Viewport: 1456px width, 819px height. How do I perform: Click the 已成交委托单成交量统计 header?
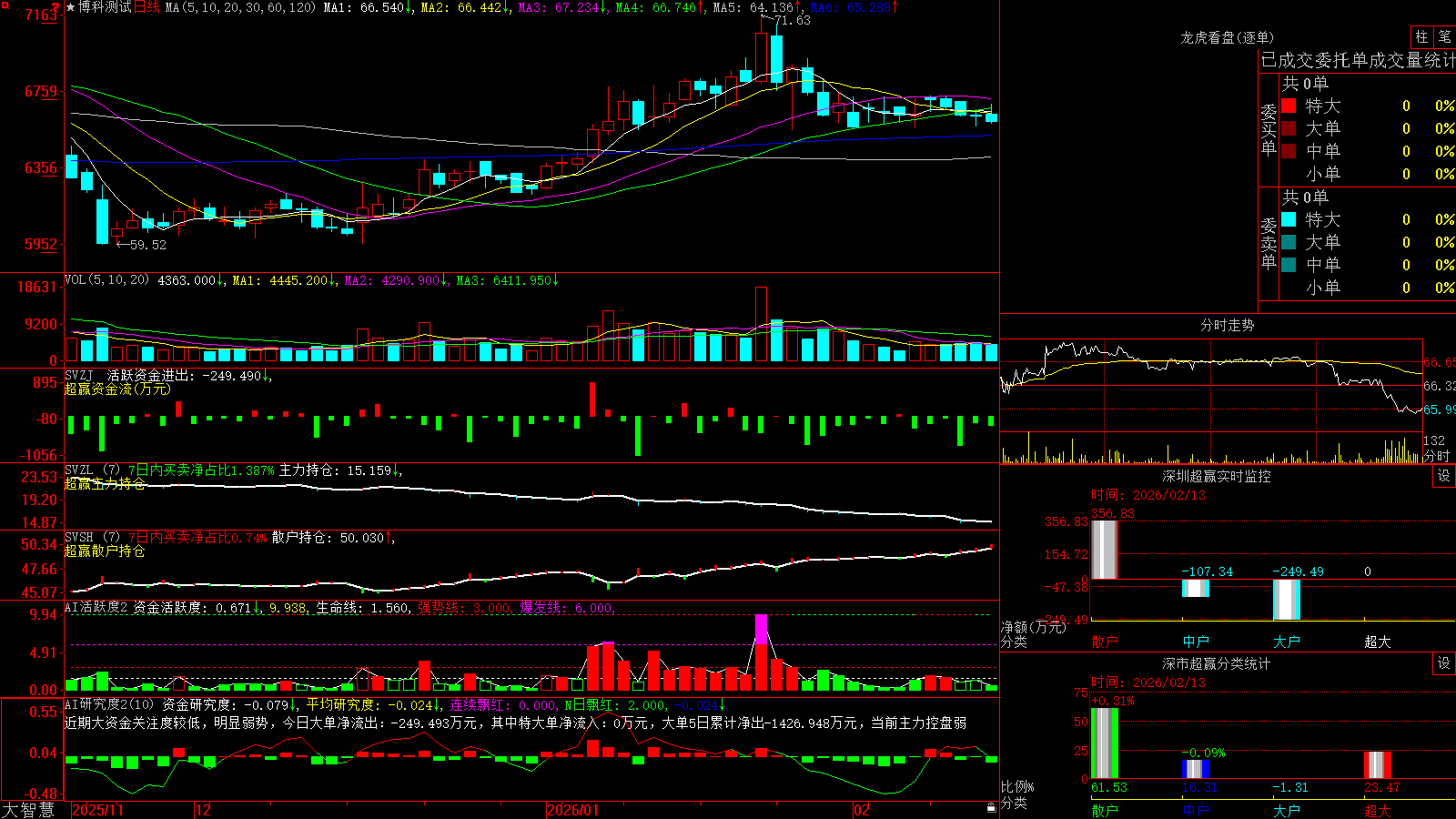click(x=1358, y=61)
